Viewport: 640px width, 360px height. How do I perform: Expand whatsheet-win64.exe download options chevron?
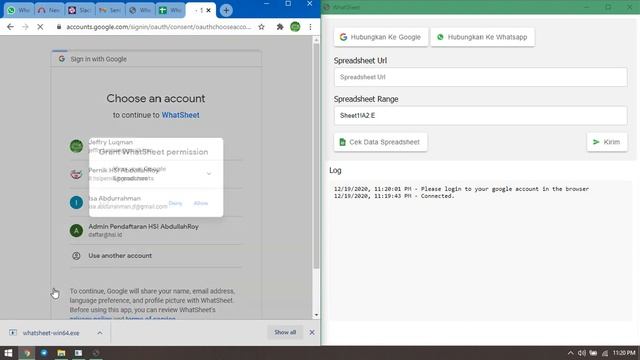tap(100, 333)
